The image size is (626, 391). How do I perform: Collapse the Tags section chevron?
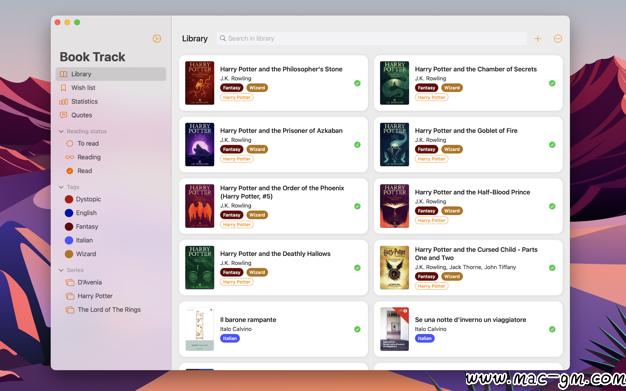[x=61, y=187]
